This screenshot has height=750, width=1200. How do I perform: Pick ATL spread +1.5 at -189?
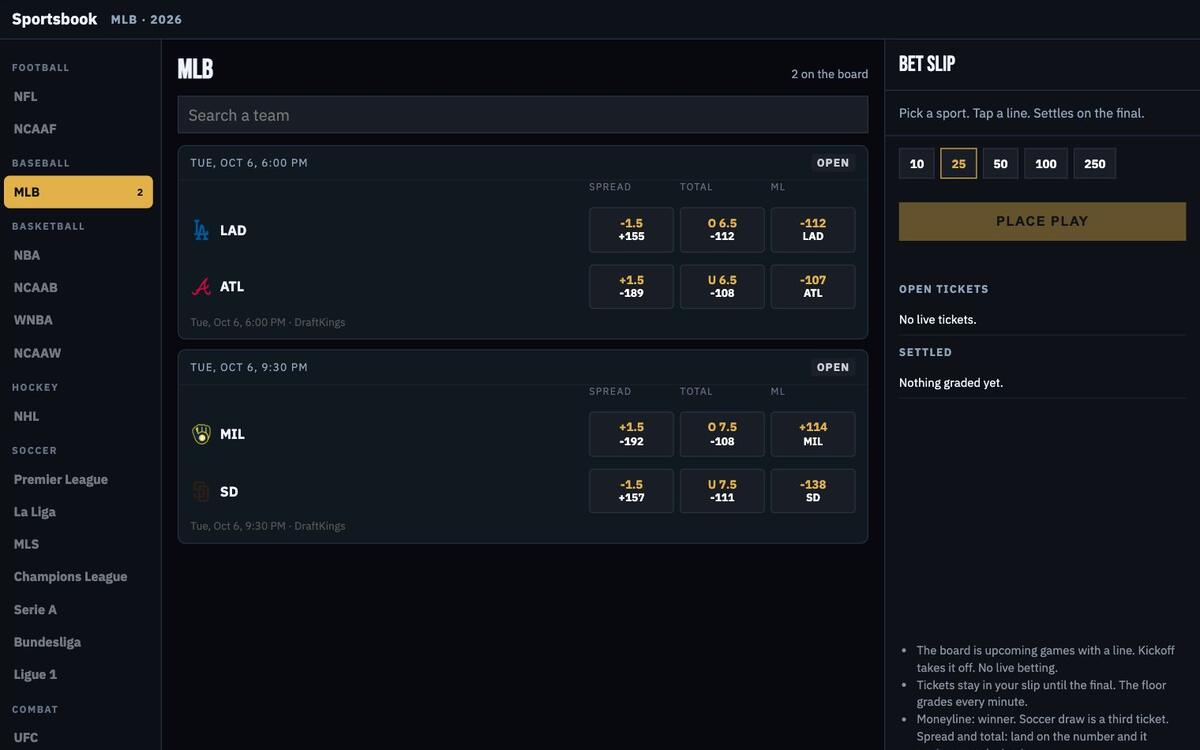click(x=631, y=287)
